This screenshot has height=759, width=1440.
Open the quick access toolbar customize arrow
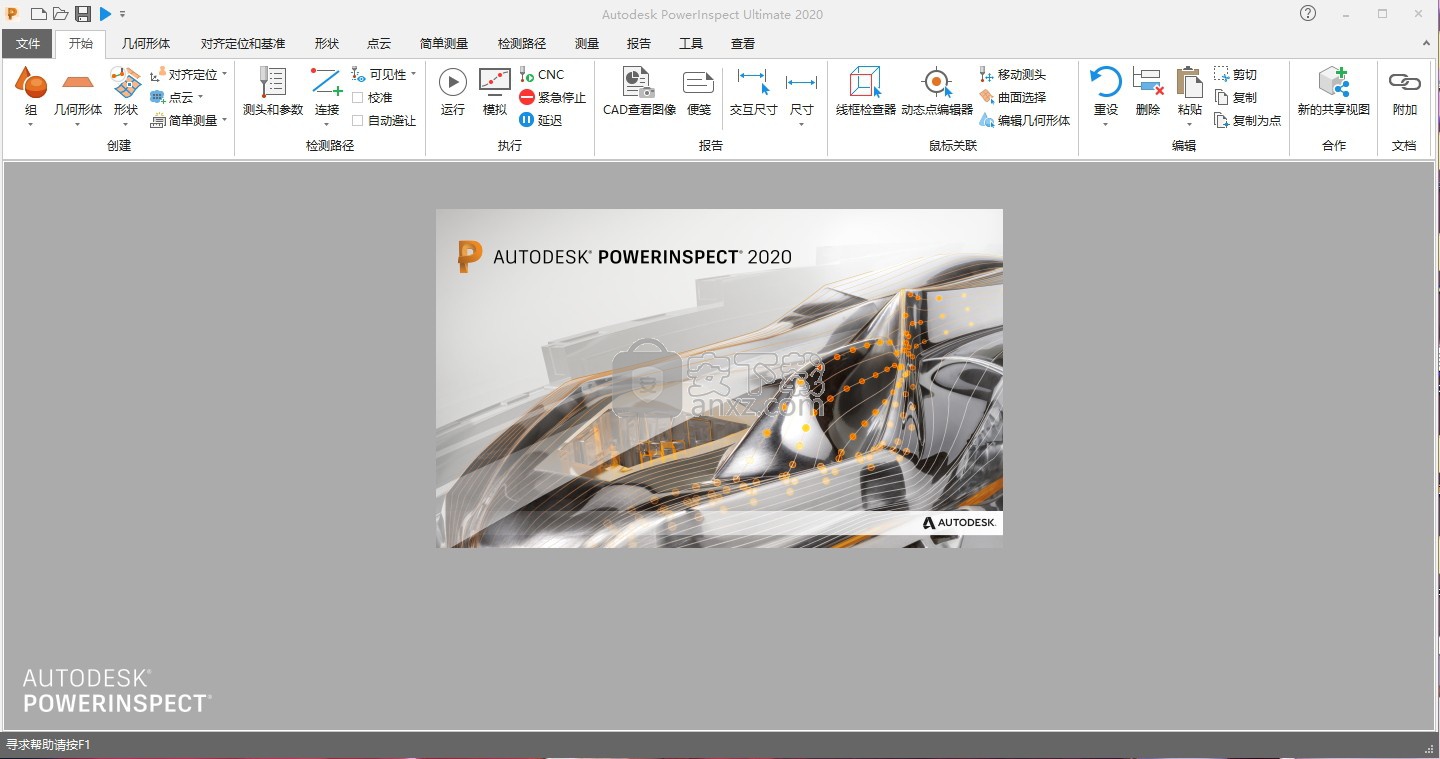coord(122,15)
